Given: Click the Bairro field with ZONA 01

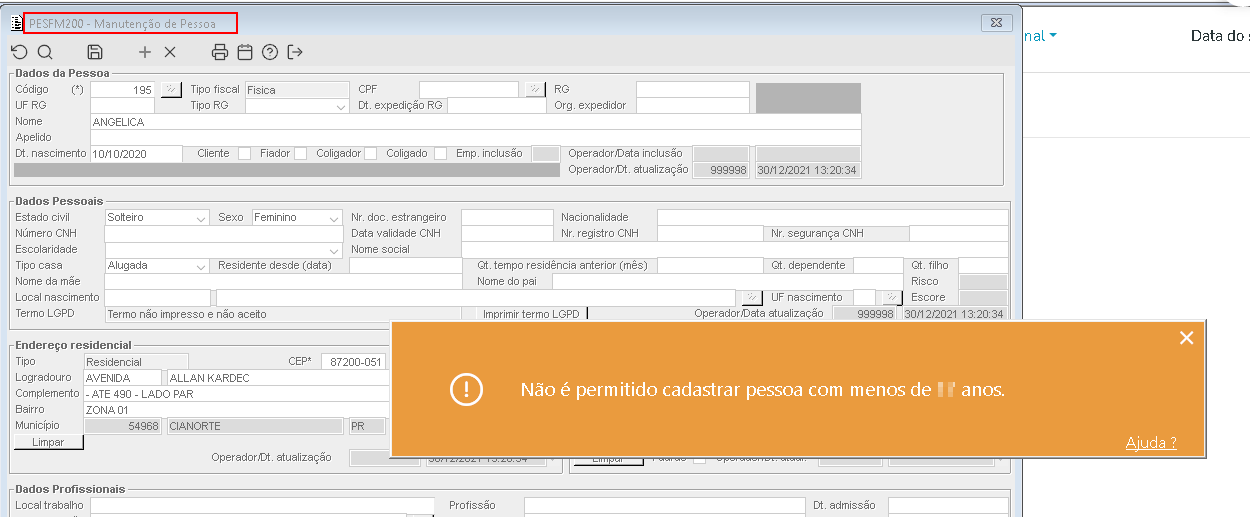Looking at the screenshot, I should pos(236,410).
